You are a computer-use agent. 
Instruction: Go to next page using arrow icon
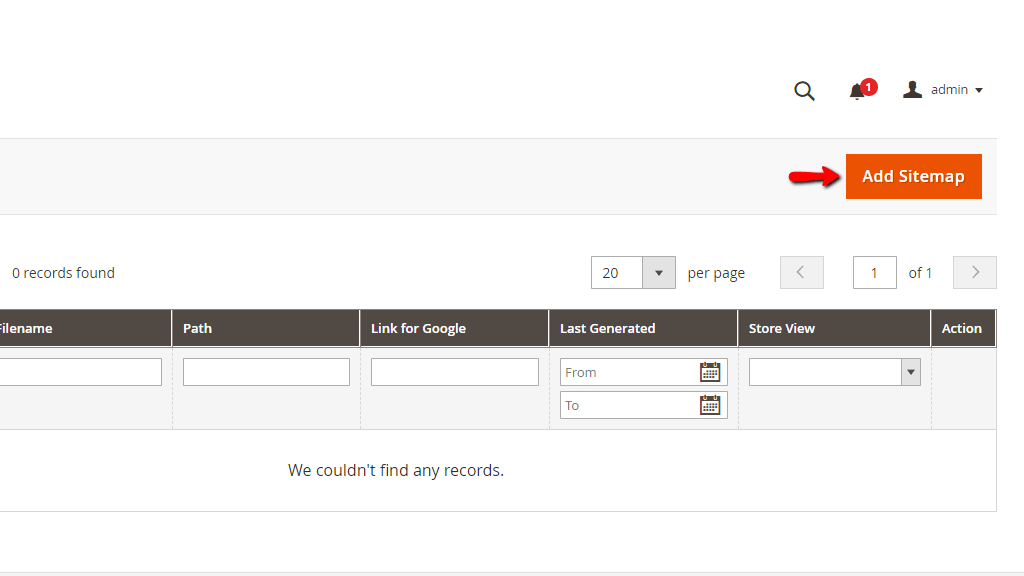pyautogui.click(x=974, y=272)
